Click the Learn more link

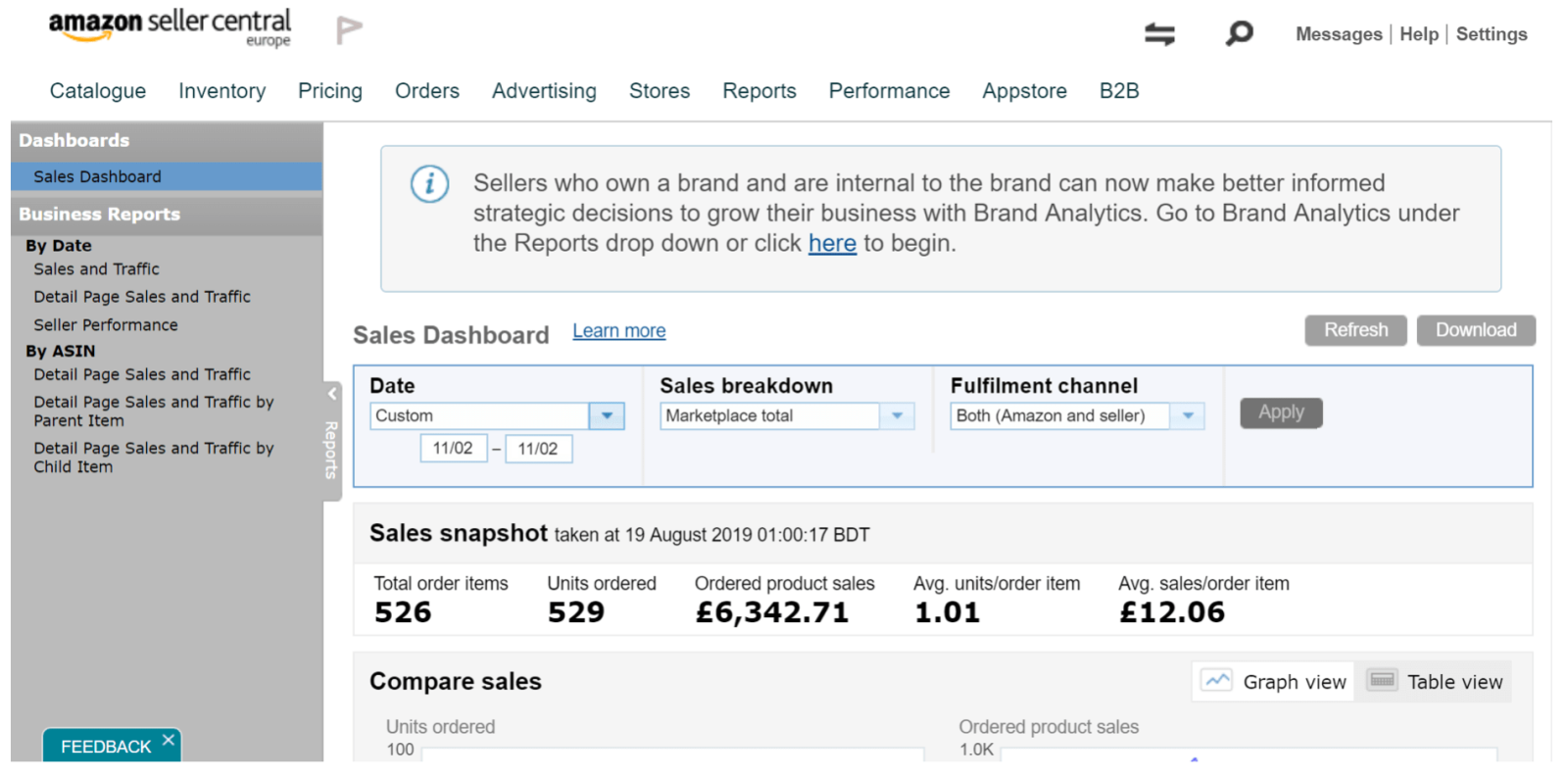619,331
